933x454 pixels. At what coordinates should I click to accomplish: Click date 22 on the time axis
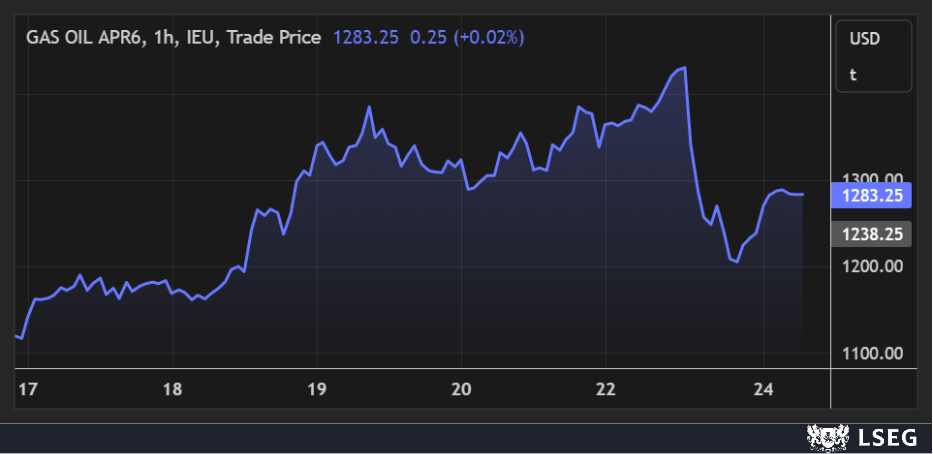(x=606, y=388)
